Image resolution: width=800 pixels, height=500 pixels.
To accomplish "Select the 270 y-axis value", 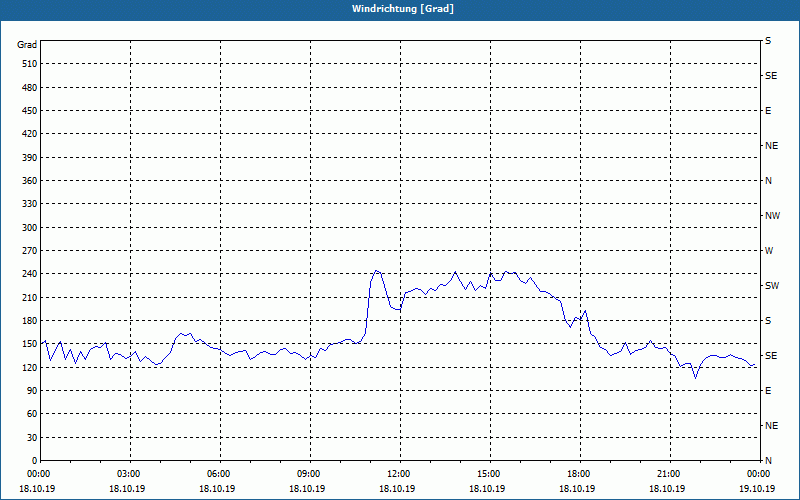I will pyautogui.click(x=30, y=251).
